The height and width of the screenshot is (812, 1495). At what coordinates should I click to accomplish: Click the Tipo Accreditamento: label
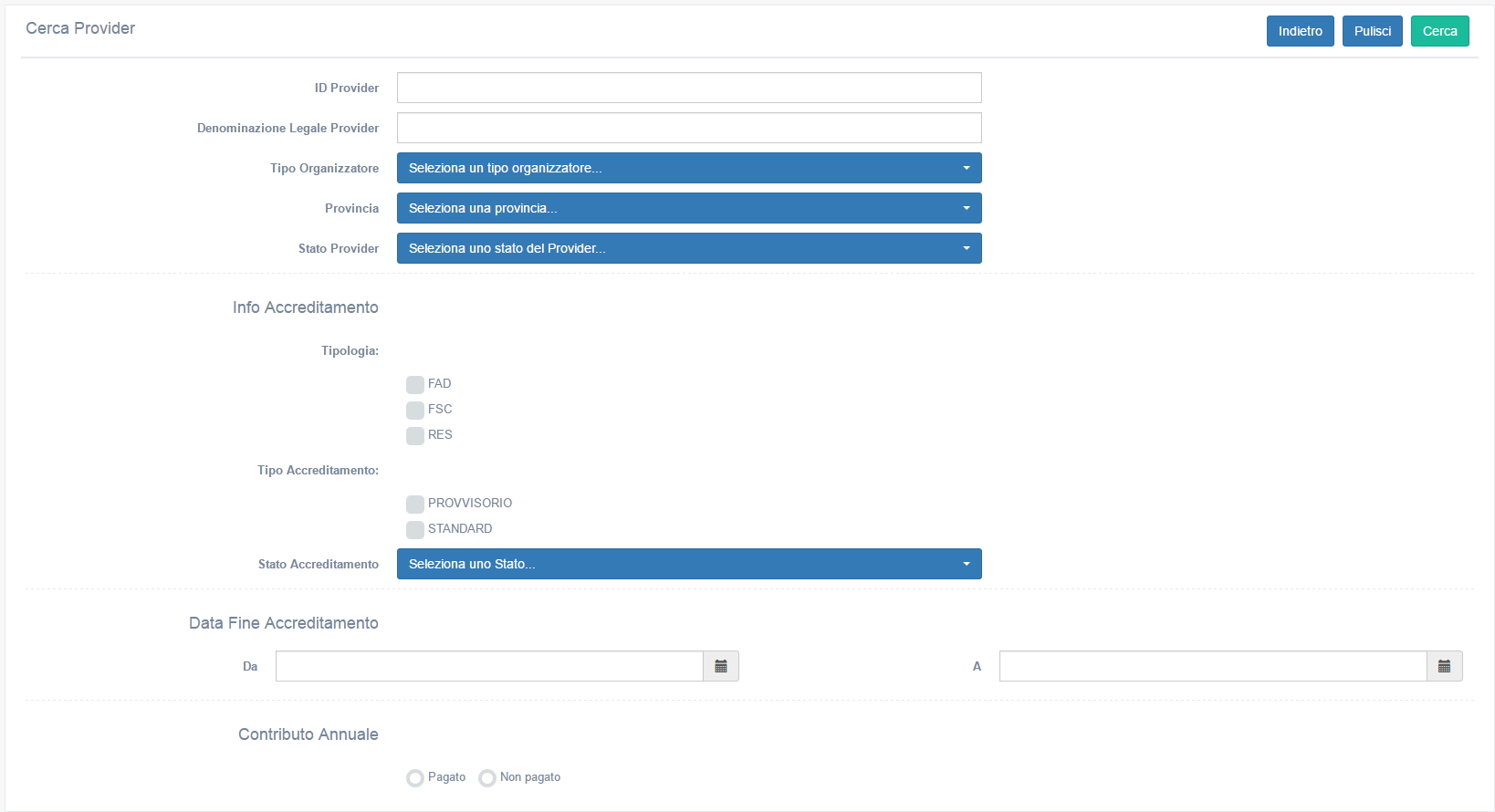pyautogui.click(x=318, y=470)
